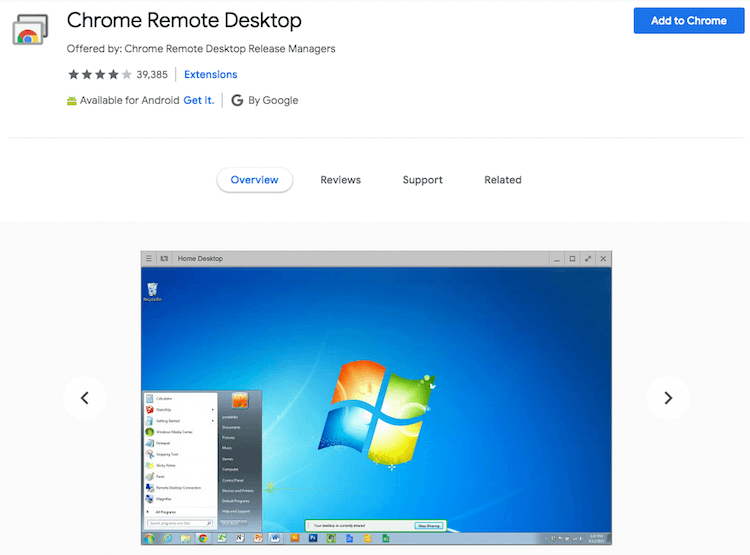Click Windows Start orb in preview taskbar

click(x=149, y=539)
